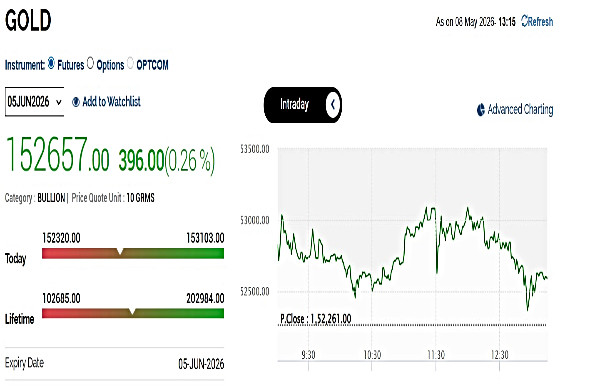Click lifetime high value 202984.00
Viewport: 600px width, 388px height.
point(205,298)
